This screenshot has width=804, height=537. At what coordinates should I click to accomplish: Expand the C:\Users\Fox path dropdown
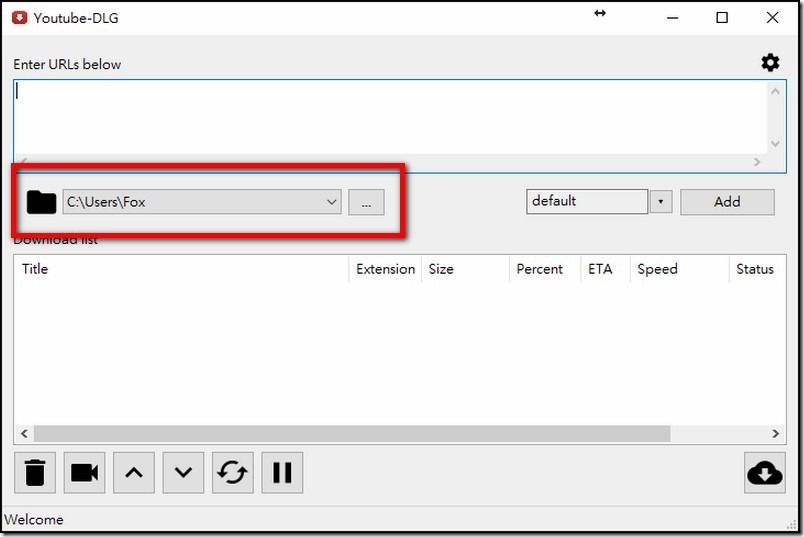tap(332, 202)
